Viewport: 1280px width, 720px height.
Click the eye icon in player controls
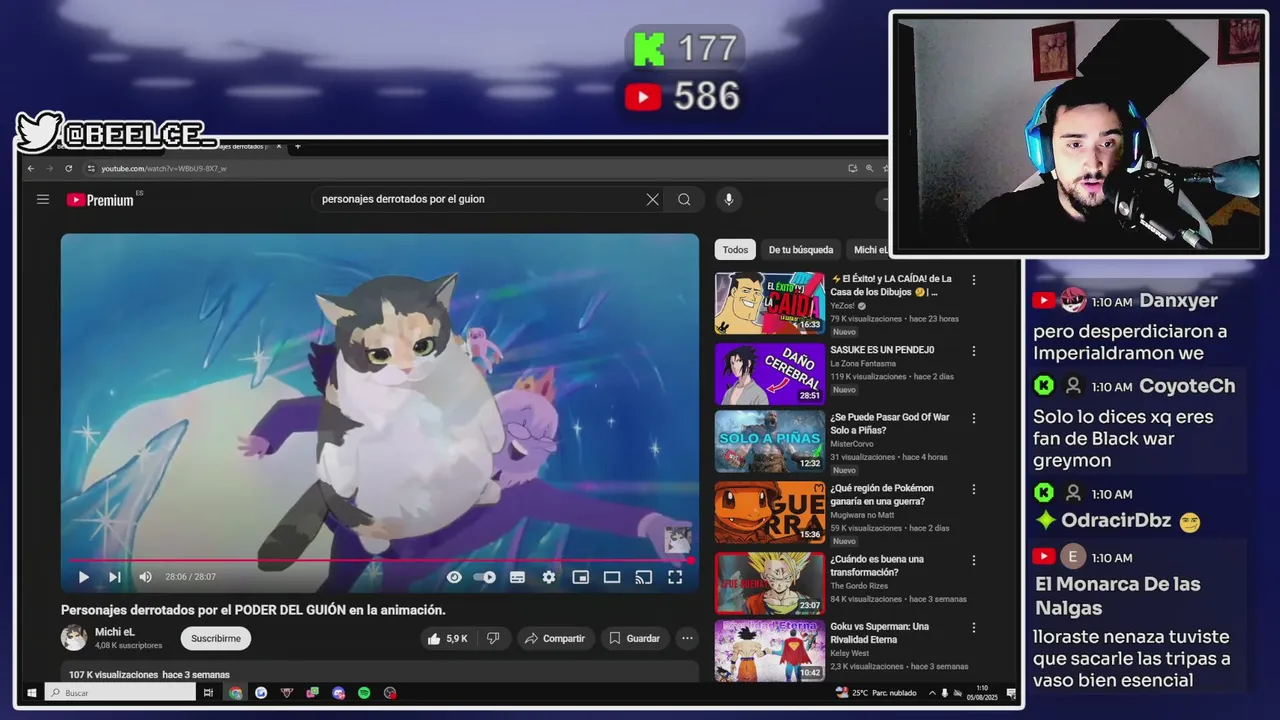pyautogui.click(x=454, y=577)
